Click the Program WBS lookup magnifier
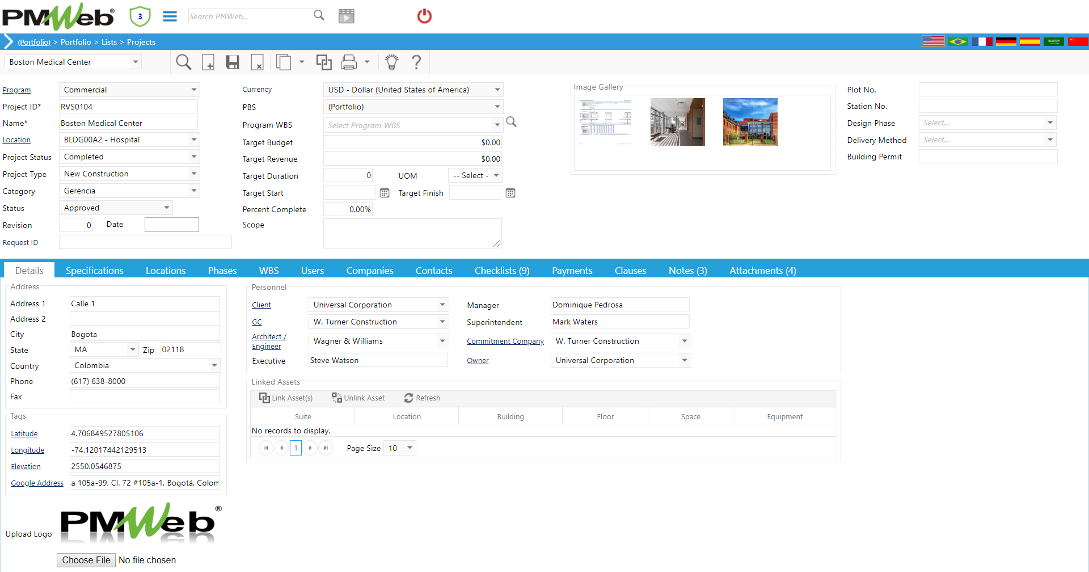 [511, 122]
